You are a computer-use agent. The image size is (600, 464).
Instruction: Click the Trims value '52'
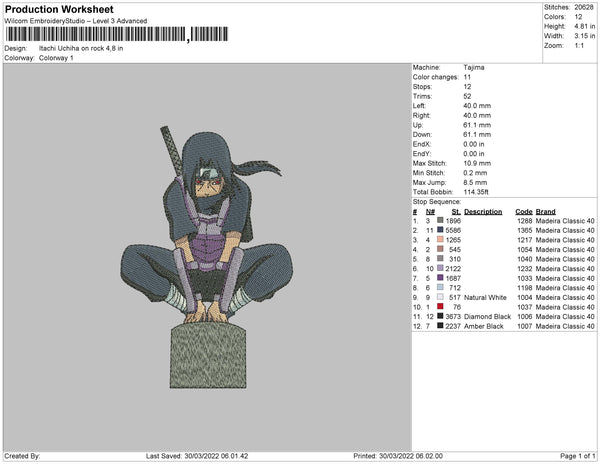[467, 96]
